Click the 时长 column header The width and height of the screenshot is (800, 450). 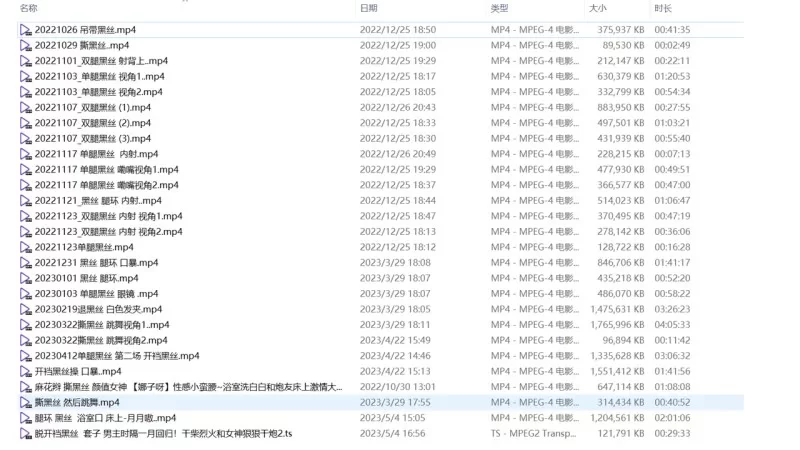[x=663, y=8]
